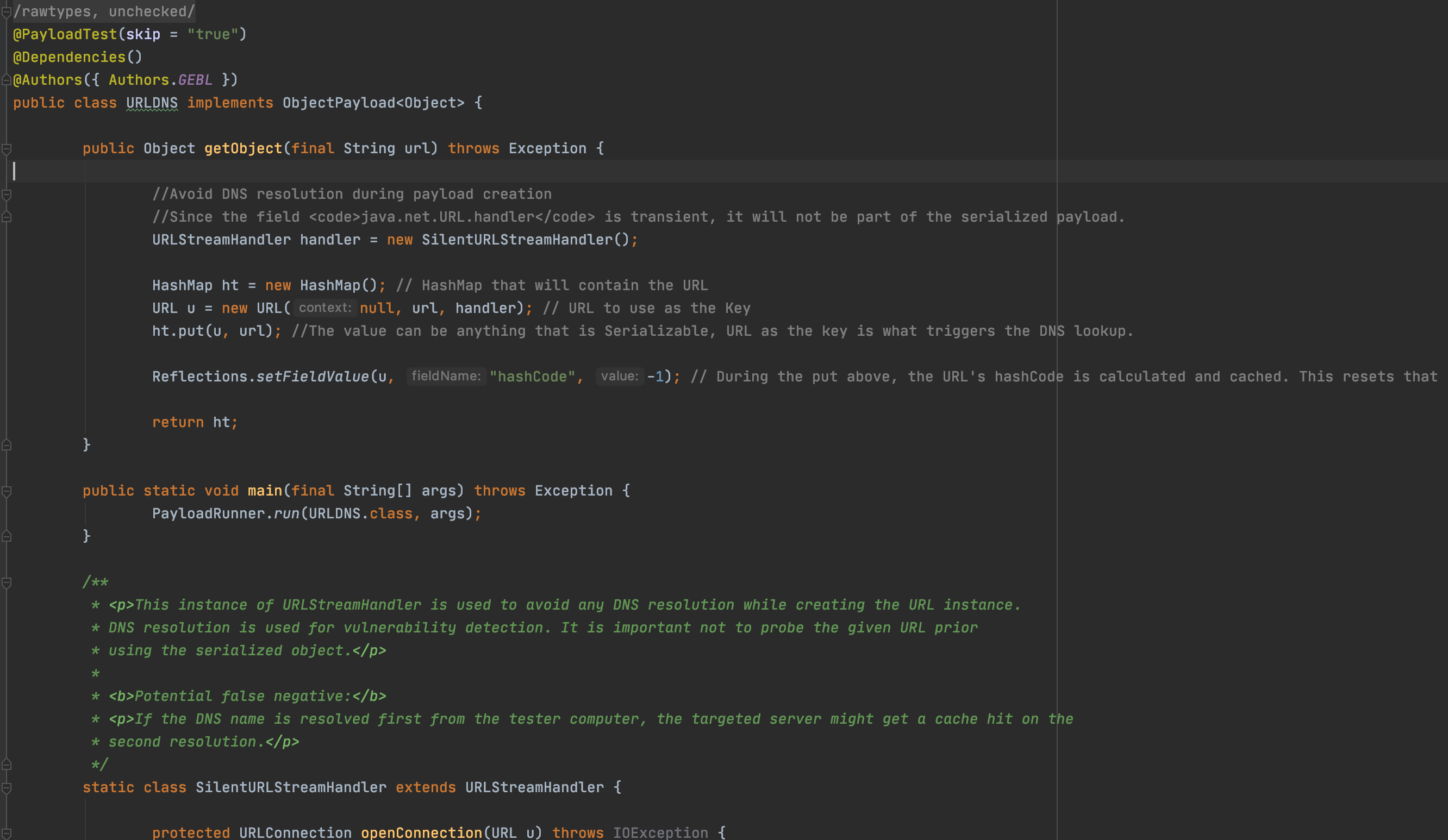Click the PayloadRunner.run method call

[285, 513]
